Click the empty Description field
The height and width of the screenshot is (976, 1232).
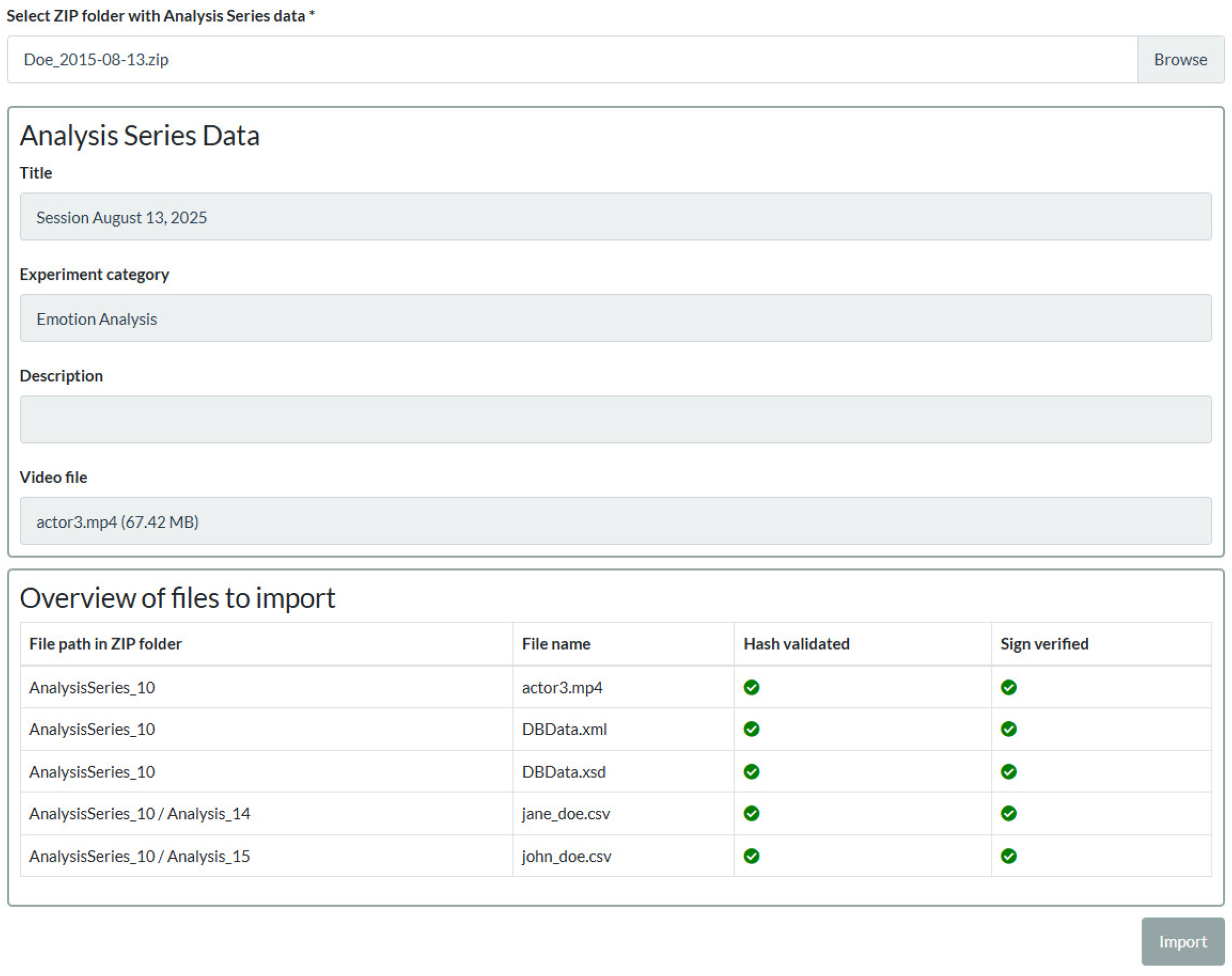pos(615,420)
